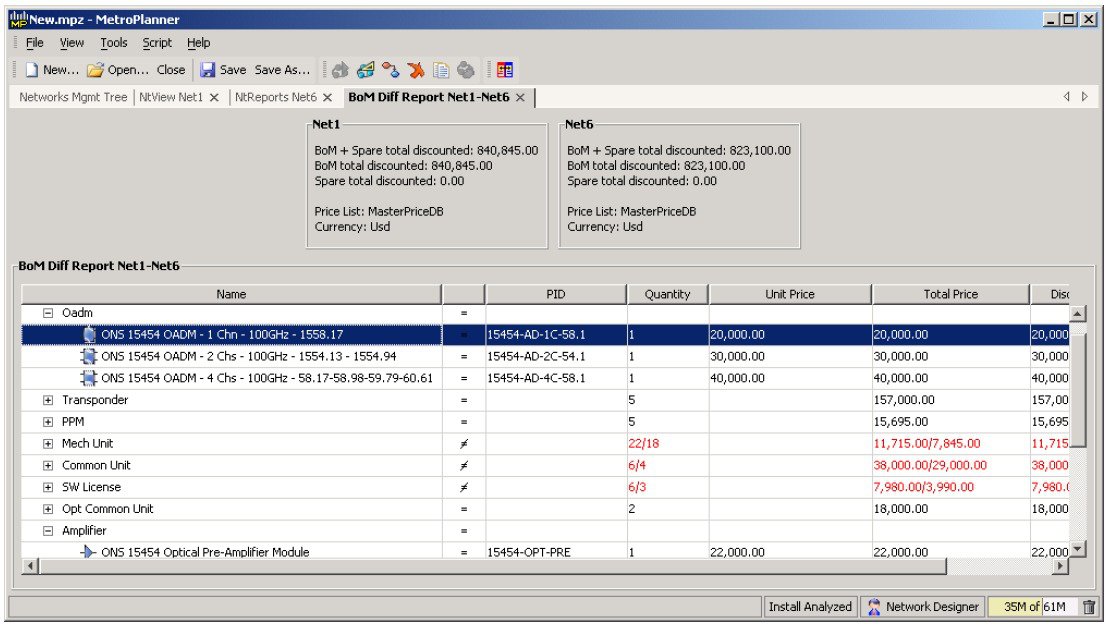Click the Unit Price column header

(x=790, y=294)
